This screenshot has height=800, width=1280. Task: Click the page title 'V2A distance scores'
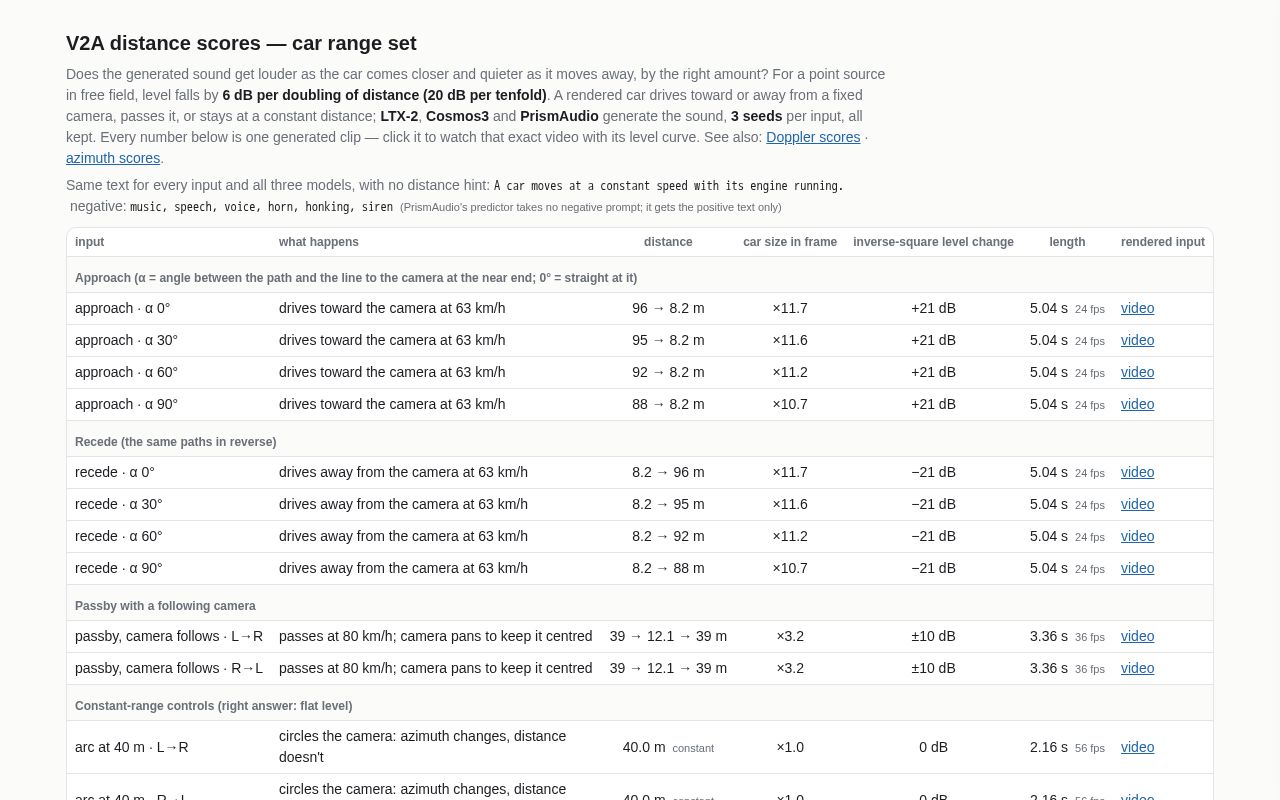pos(241,43)
